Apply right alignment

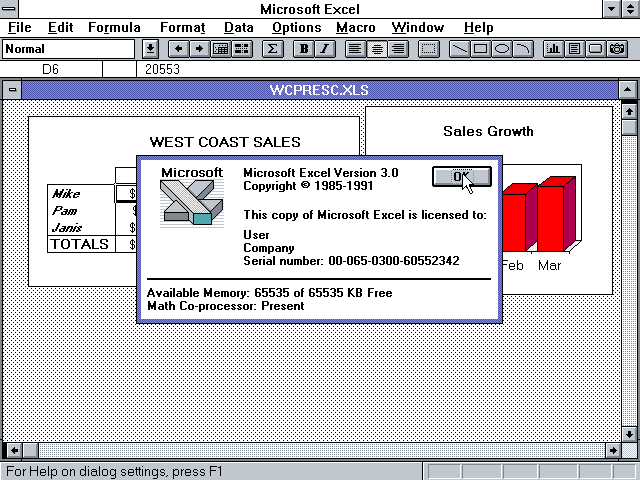398,49
